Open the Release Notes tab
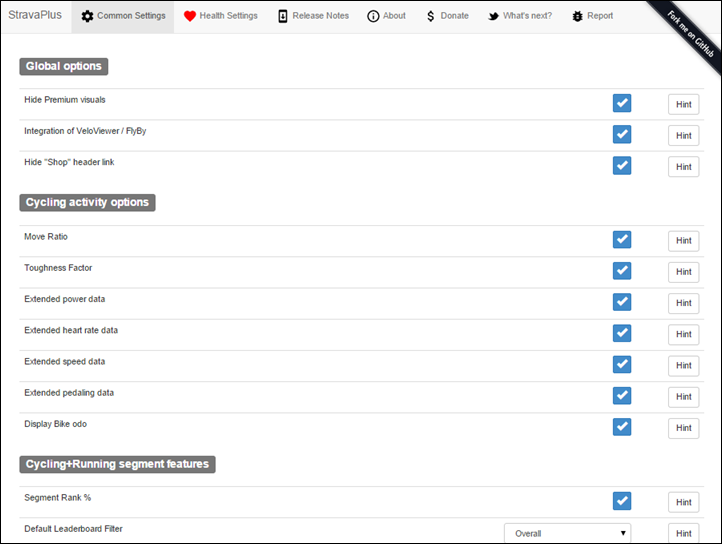Viewport: 722px width, 544px height. 314,17
